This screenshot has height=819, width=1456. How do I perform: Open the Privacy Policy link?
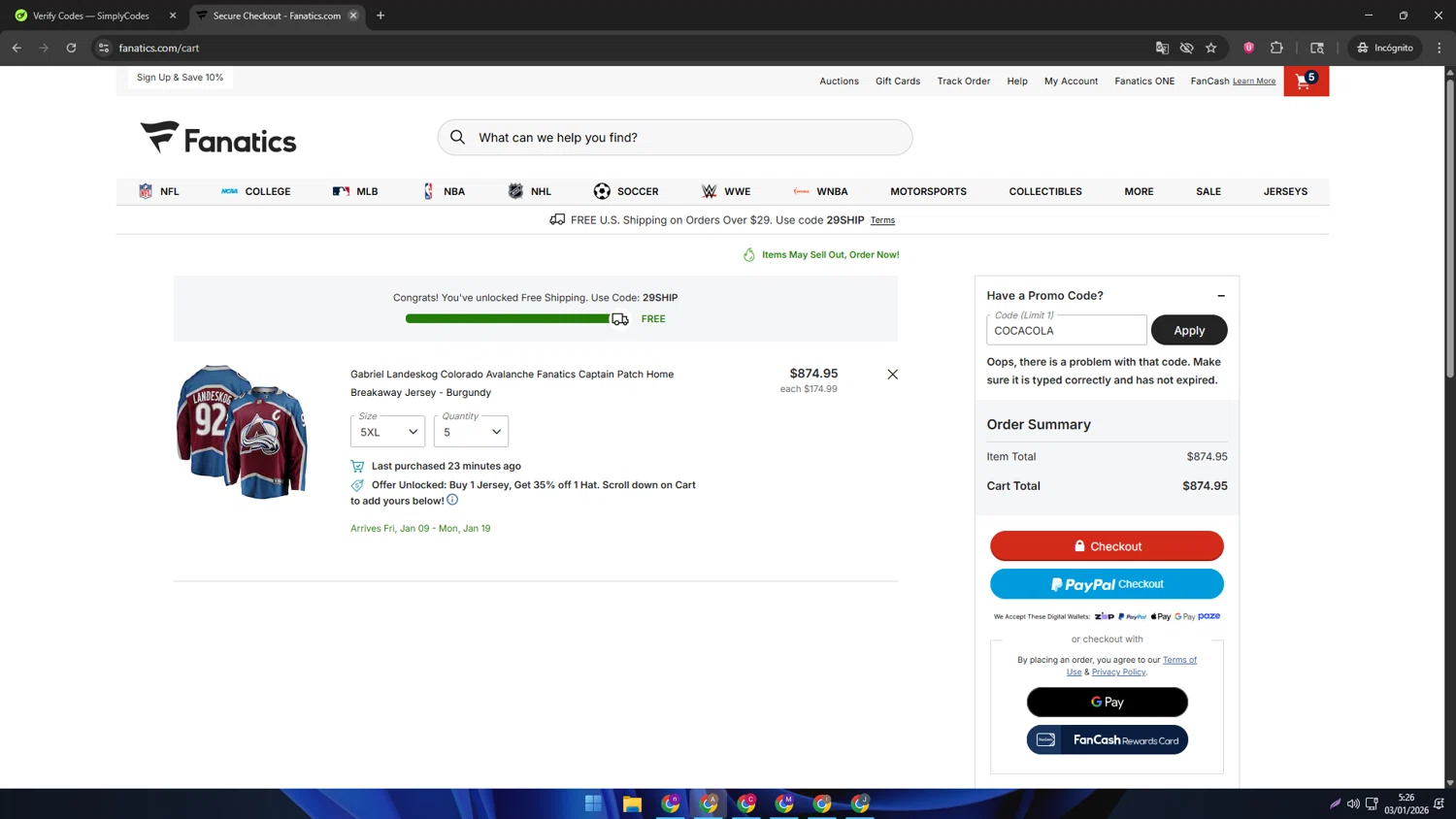pyautogui.click(x=1118, y=672)
